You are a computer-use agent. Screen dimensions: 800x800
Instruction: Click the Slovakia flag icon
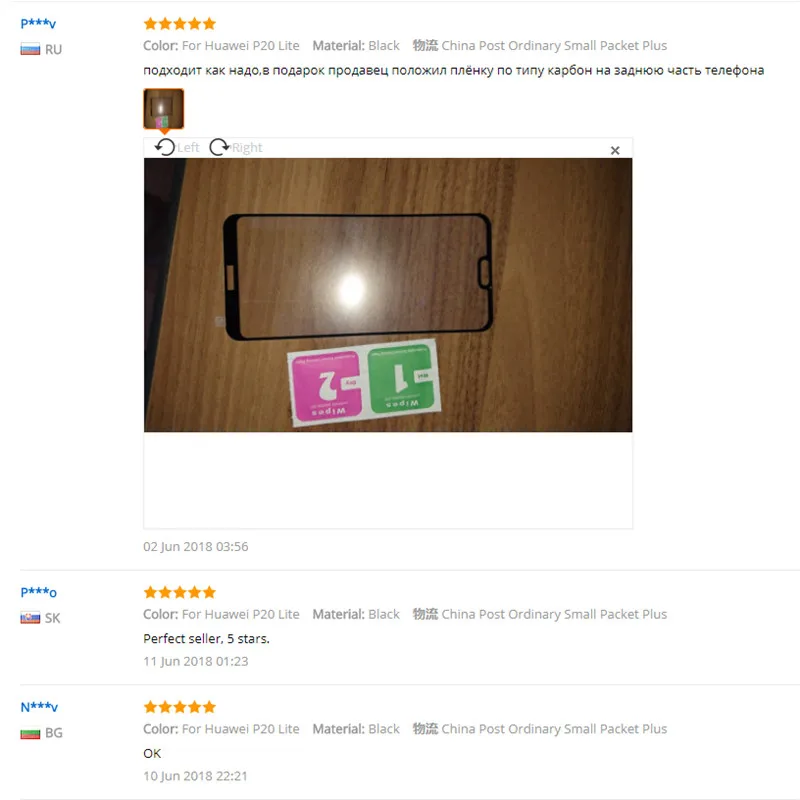tap(30, 618)
